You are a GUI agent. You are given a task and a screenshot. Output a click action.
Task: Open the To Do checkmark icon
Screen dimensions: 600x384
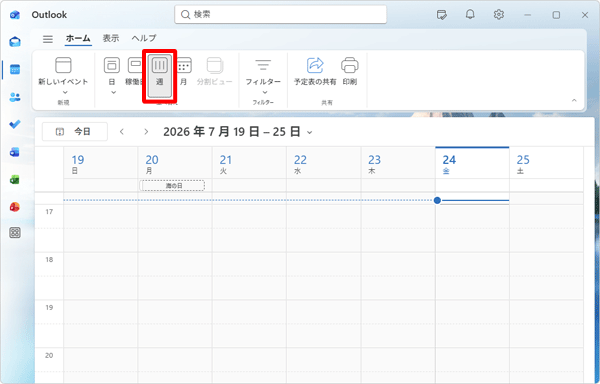(x=15, y=124)
